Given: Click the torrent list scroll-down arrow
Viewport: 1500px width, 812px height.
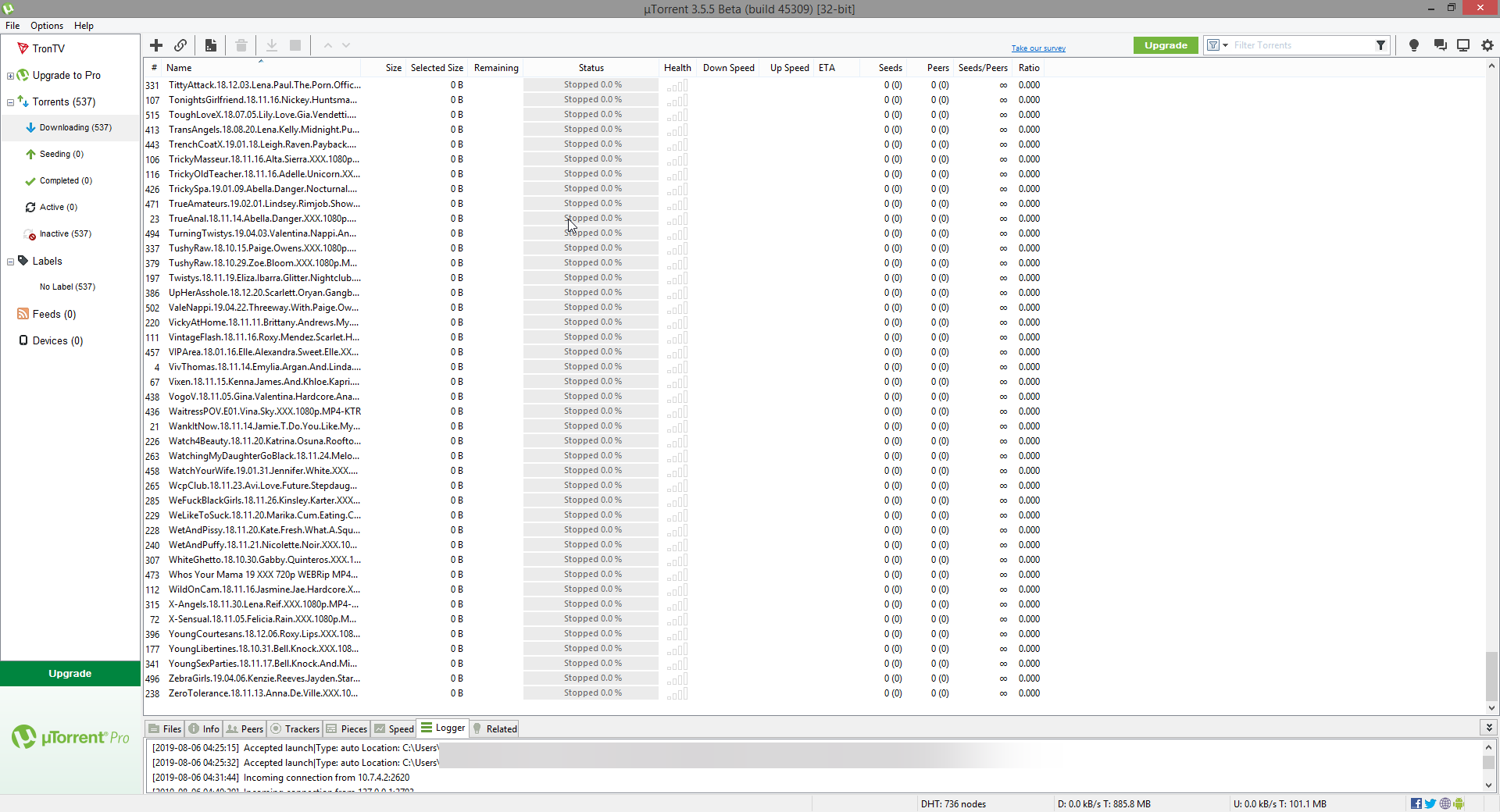Looking at the screenshot, I should [x=1491, y=708].
